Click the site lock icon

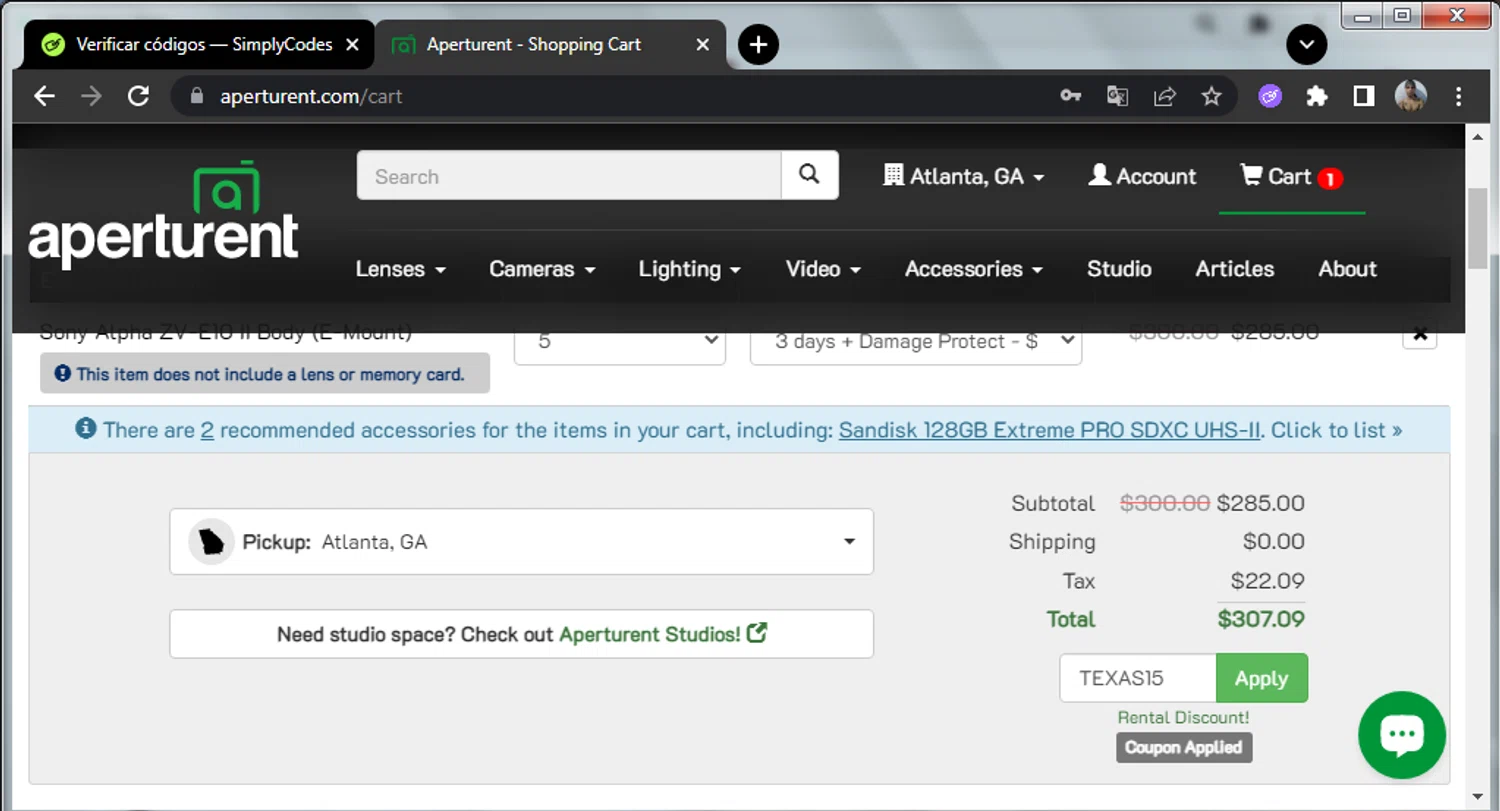197,96
